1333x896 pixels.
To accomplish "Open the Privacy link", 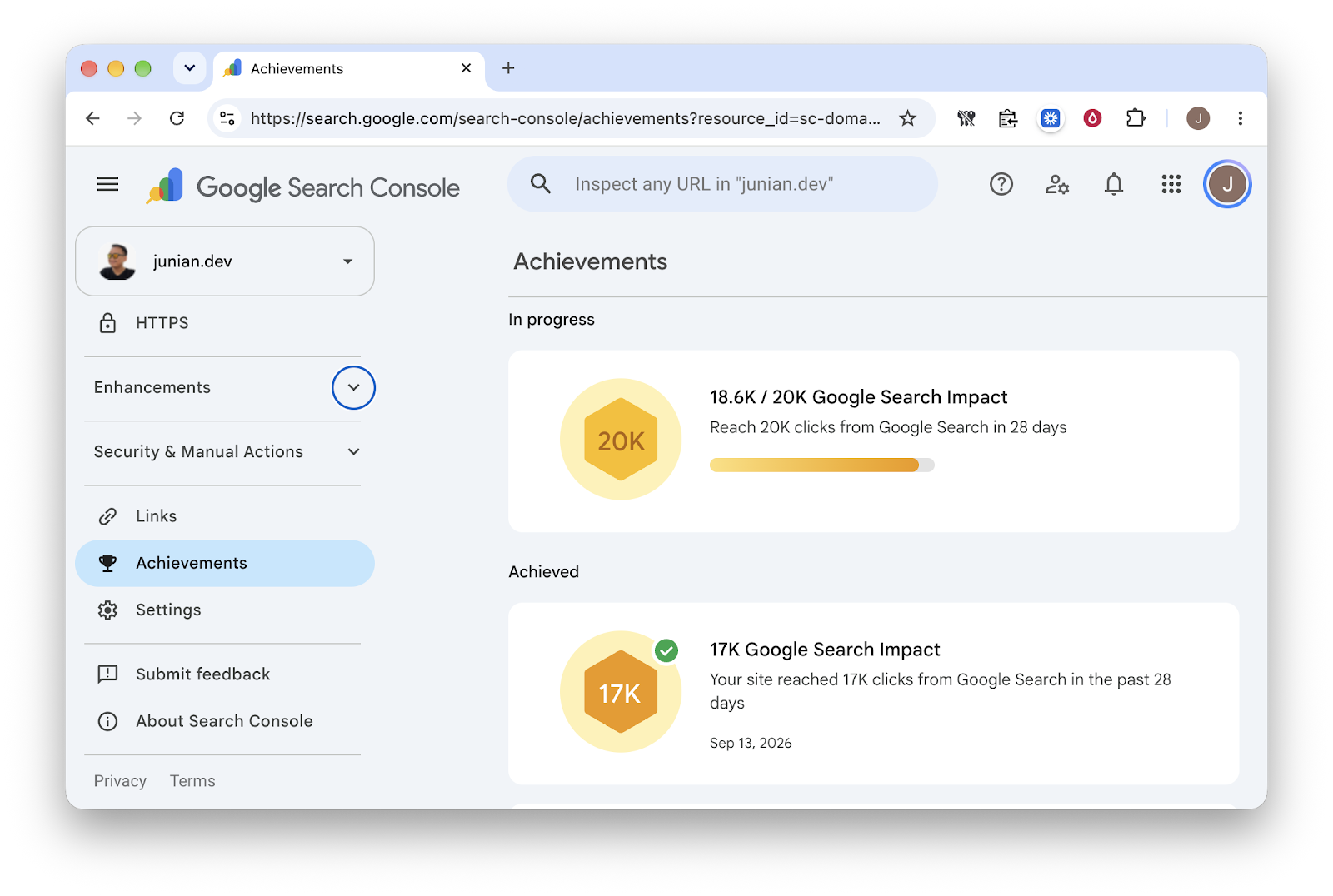I will pos(120,781).
